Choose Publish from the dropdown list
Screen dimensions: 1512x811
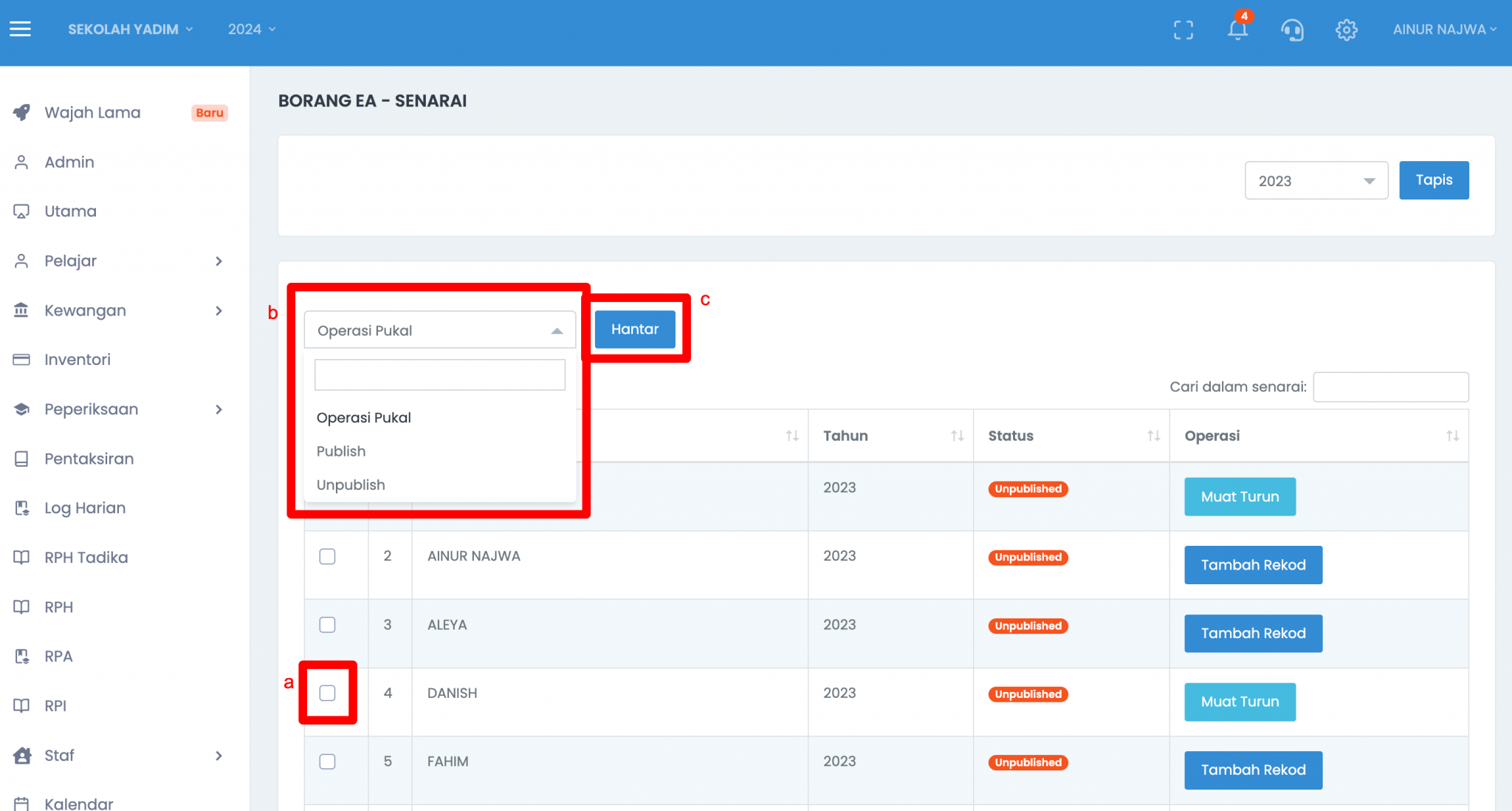pos(341,451)
